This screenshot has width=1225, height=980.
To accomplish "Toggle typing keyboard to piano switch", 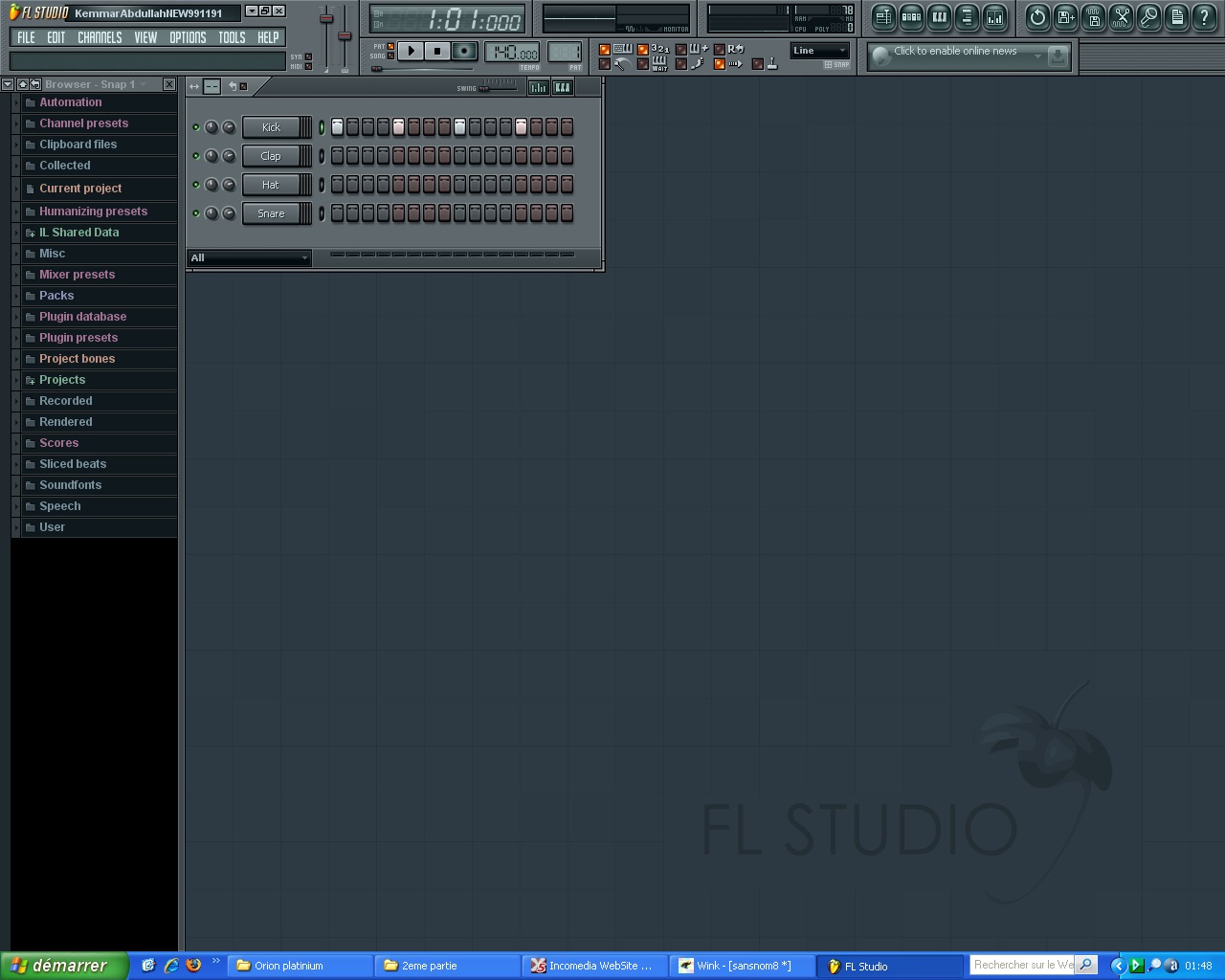I will click(605, 49).
